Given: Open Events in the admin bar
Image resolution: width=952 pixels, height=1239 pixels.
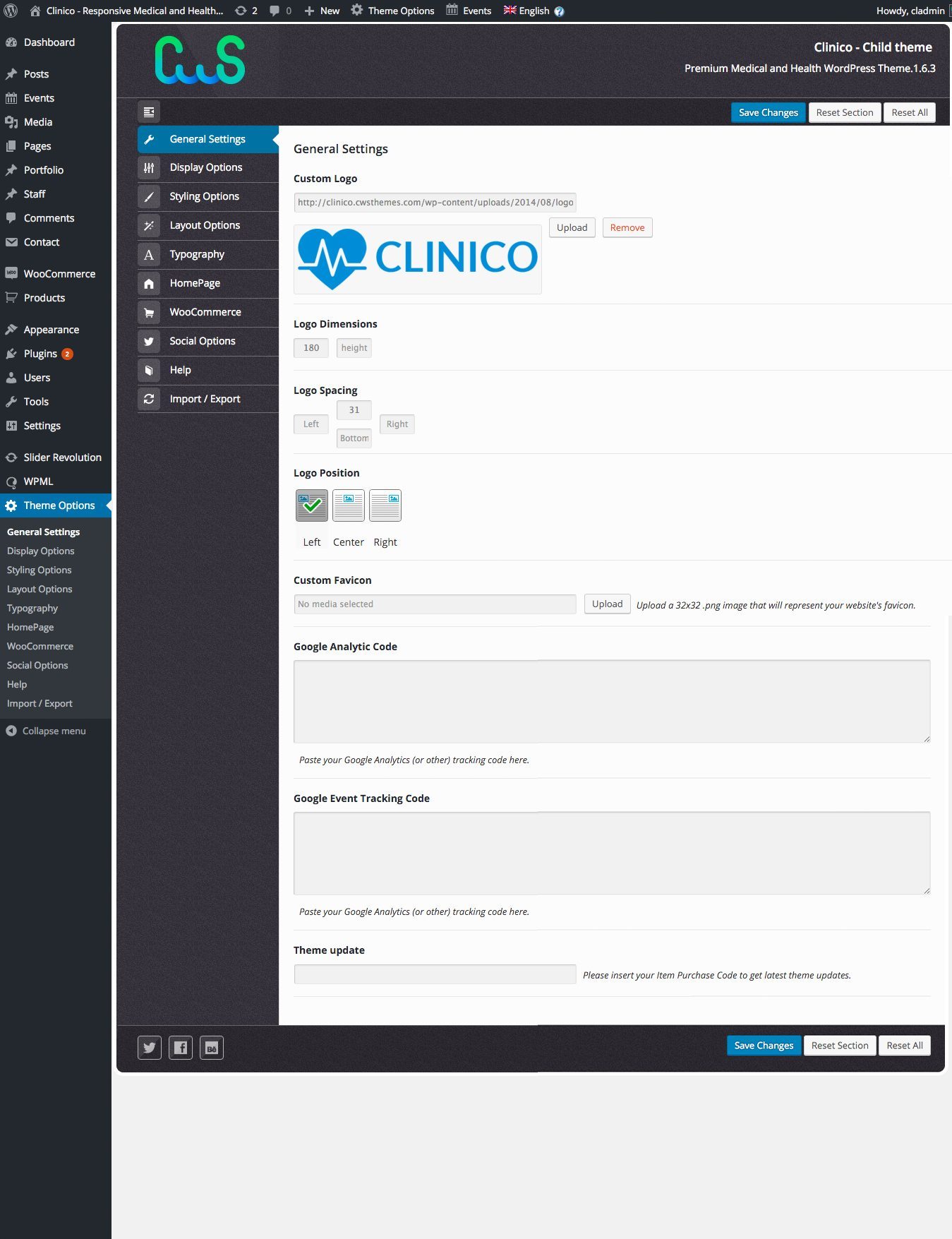Looking at the screenshot, I should [x=469, y=11].
